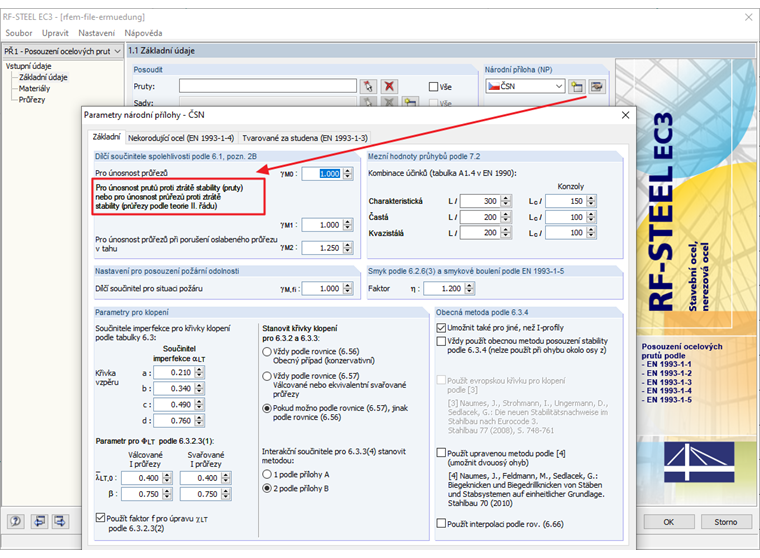Toggle Umožnit také pro jiné, než I-profily
Viewport: 760px width, 558px height.
(441, 328)
